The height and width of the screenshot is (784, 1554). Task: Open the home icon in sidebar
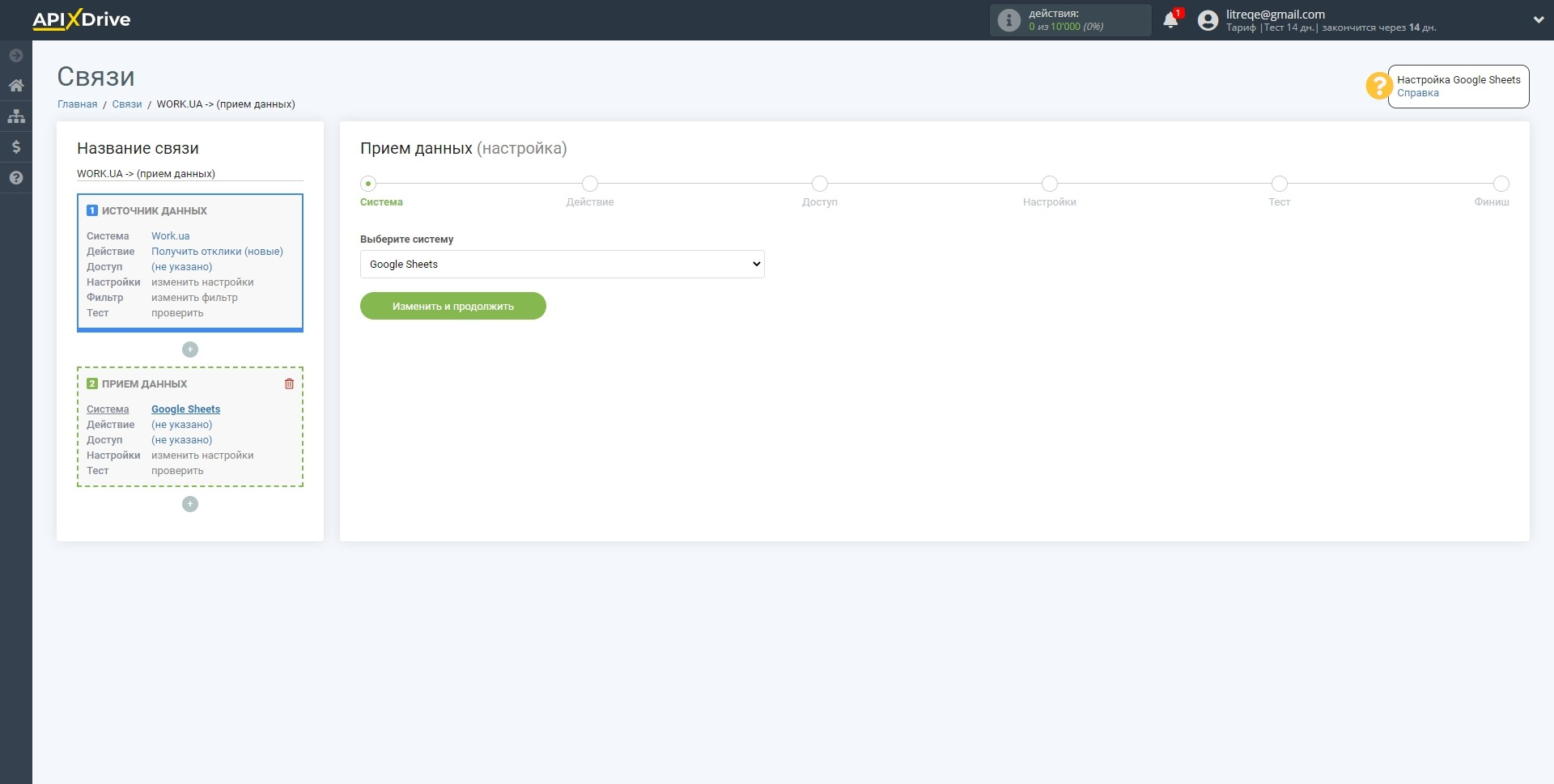click(x=15, y=86)
